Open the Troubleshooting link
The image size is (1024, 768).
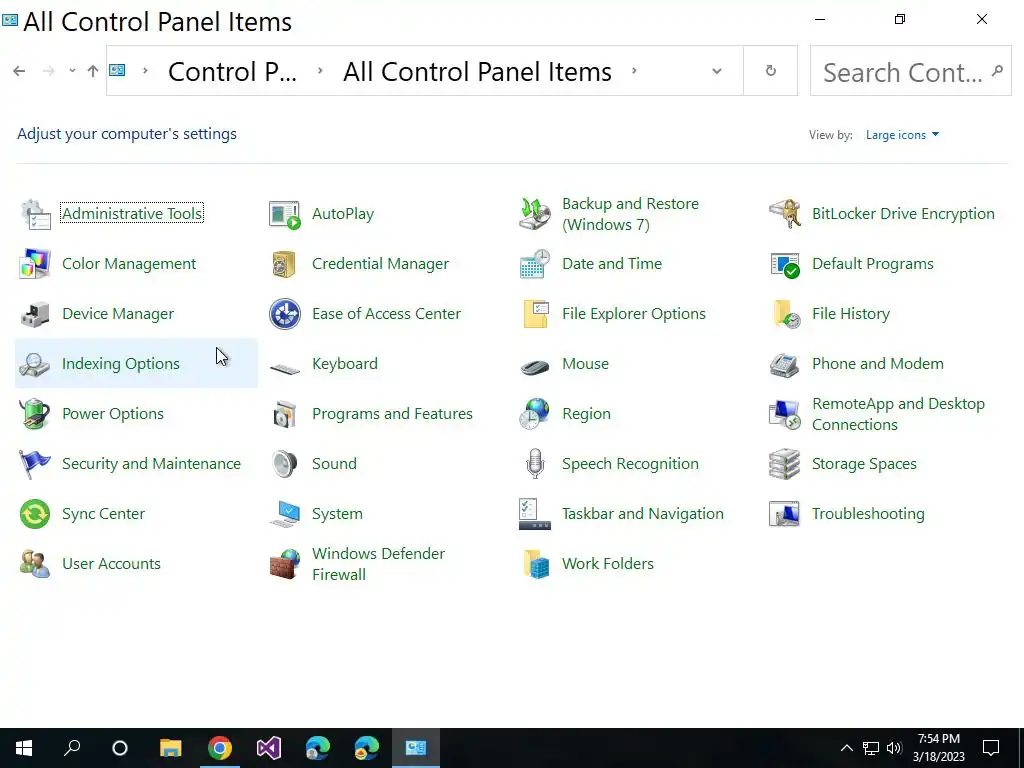click(x=868, y=514)
